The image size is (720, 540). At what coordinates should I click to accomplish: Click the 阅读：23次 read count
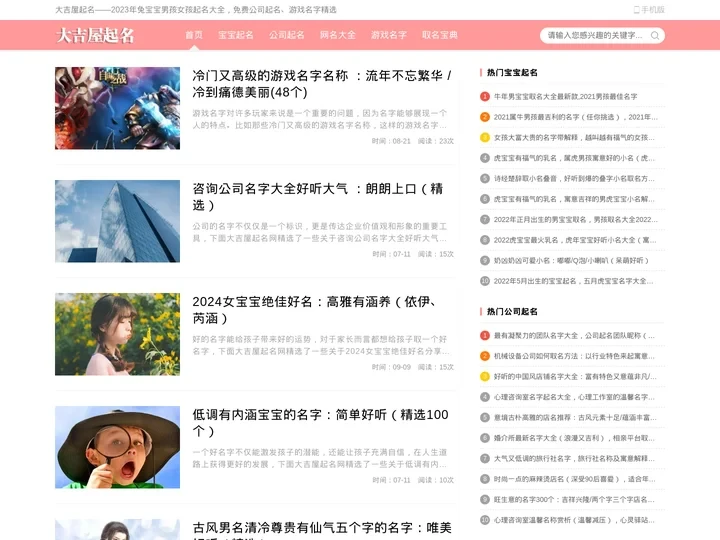[436, 141]
